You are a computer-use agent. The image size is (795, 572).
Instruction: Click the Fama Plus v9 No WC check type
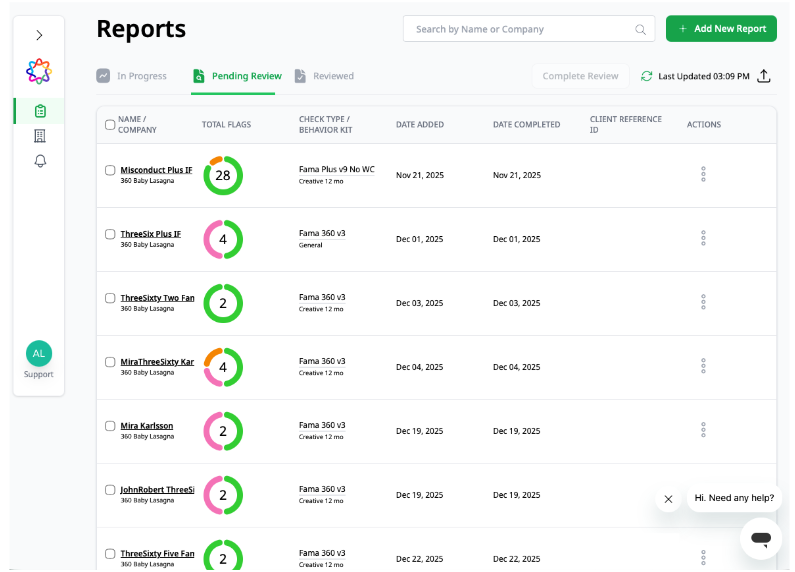coord(337,169)
